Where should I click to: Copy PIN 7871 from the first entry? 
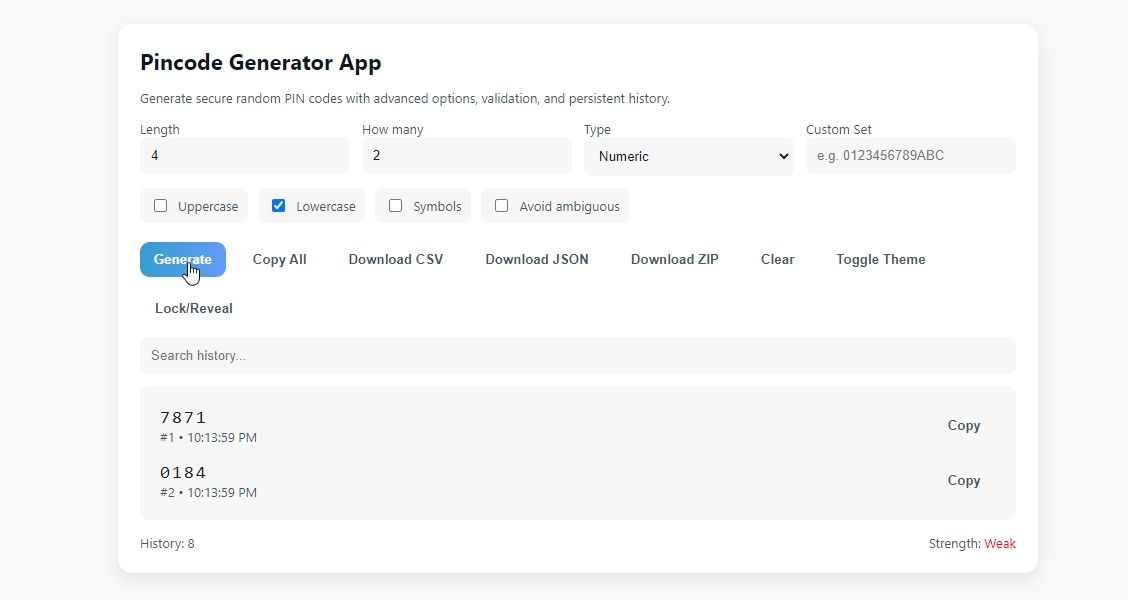963,425
